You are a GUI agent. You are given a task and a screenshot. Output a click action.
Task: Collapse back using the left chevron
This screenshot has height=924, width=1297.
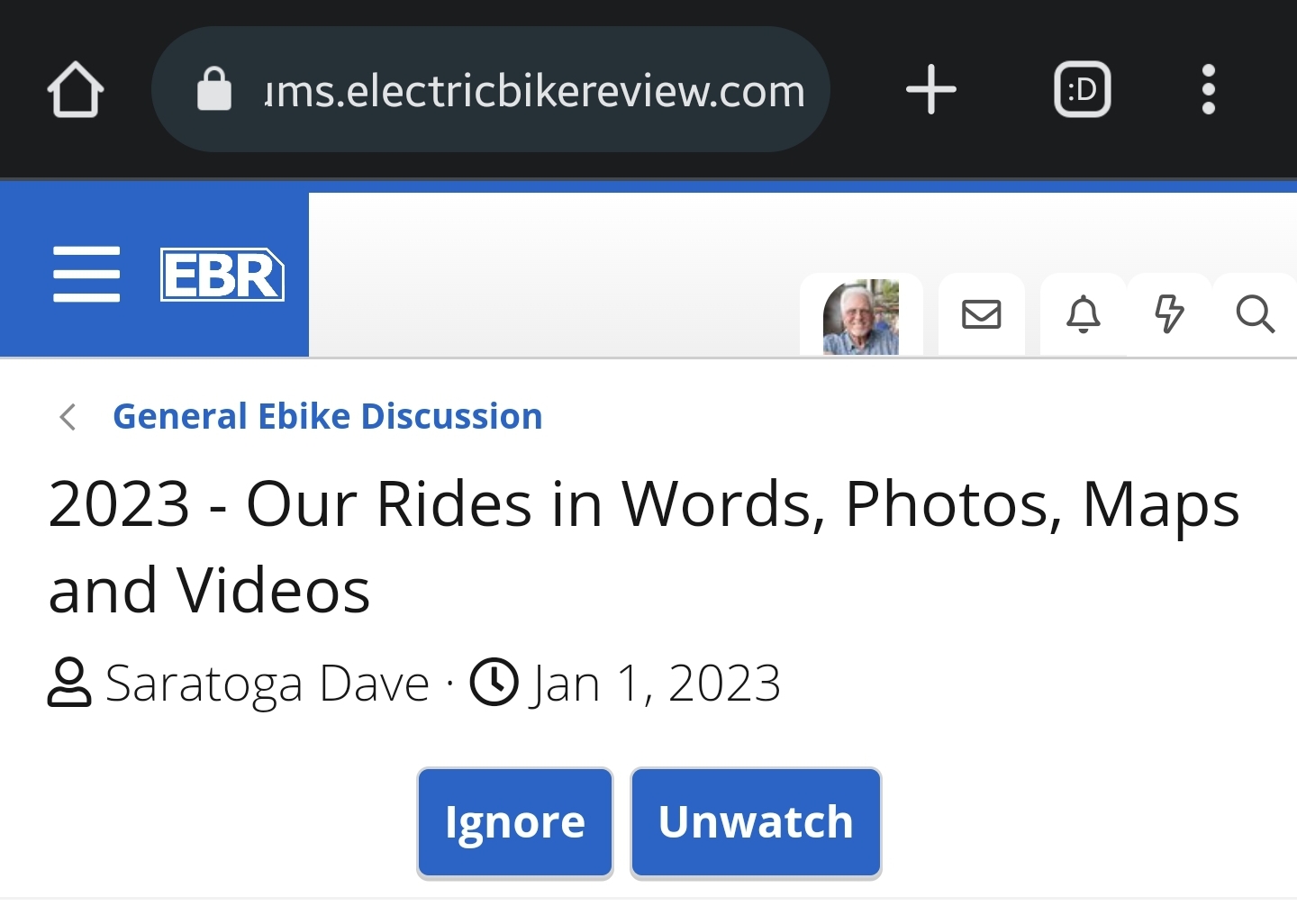click(68, 417)
